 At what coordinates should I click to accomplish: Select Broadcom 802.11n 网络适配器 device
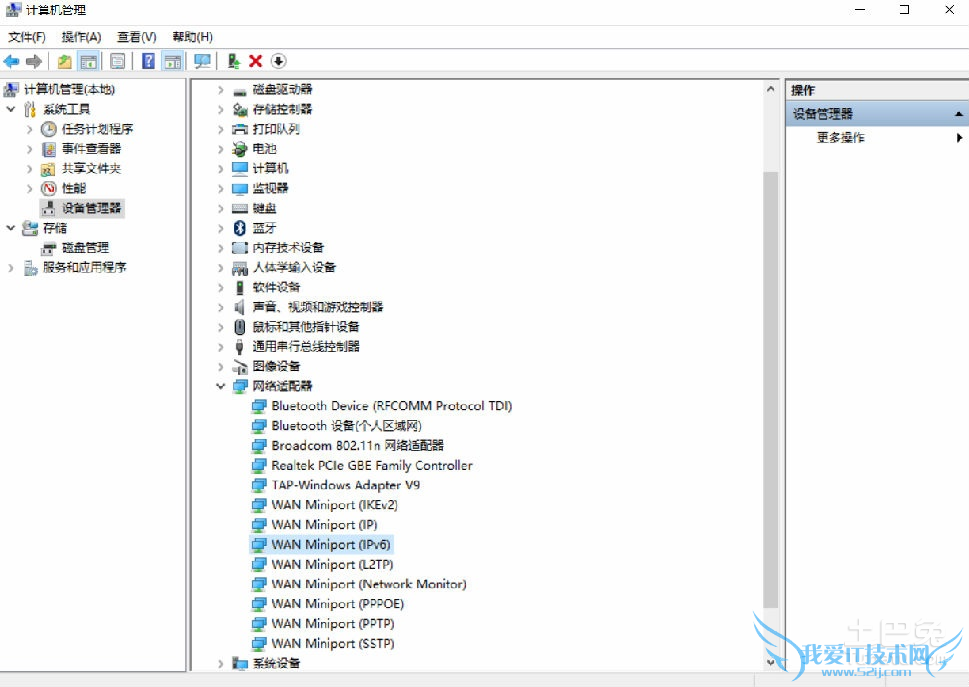click(357, 445)
